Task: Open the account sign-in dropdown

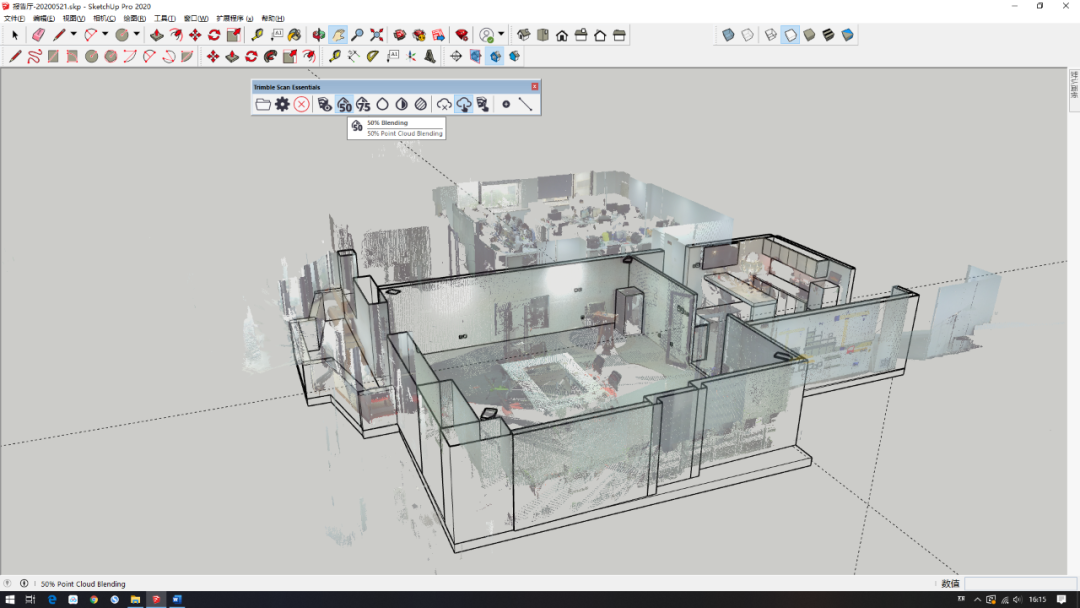Action: tap(501, 35)
